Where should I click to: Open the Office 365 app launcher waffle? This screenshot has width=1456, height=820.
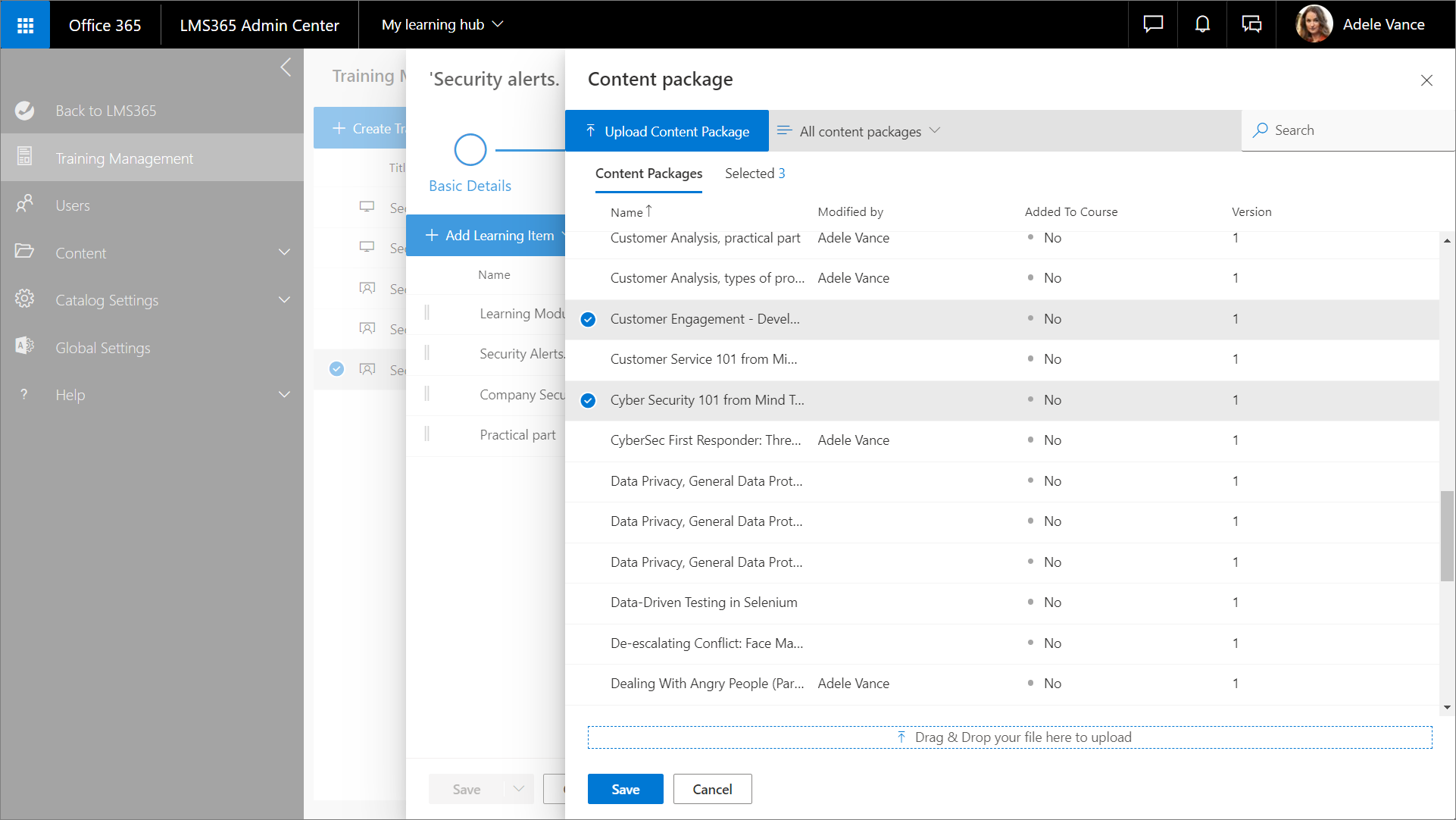25,25
